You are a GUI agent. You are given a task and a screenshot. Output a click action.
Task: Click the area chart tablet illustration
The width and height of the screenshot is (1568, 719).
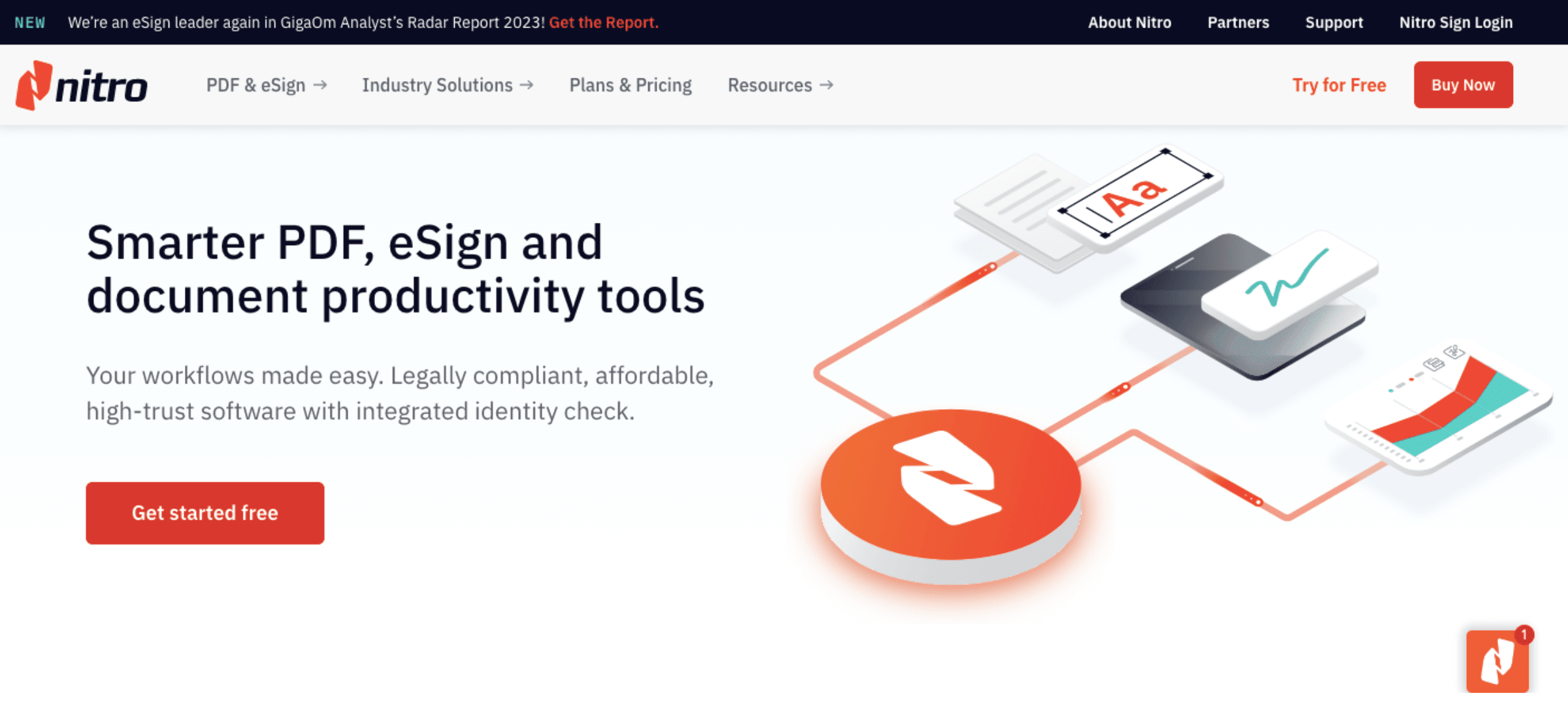pos(1447,412)
